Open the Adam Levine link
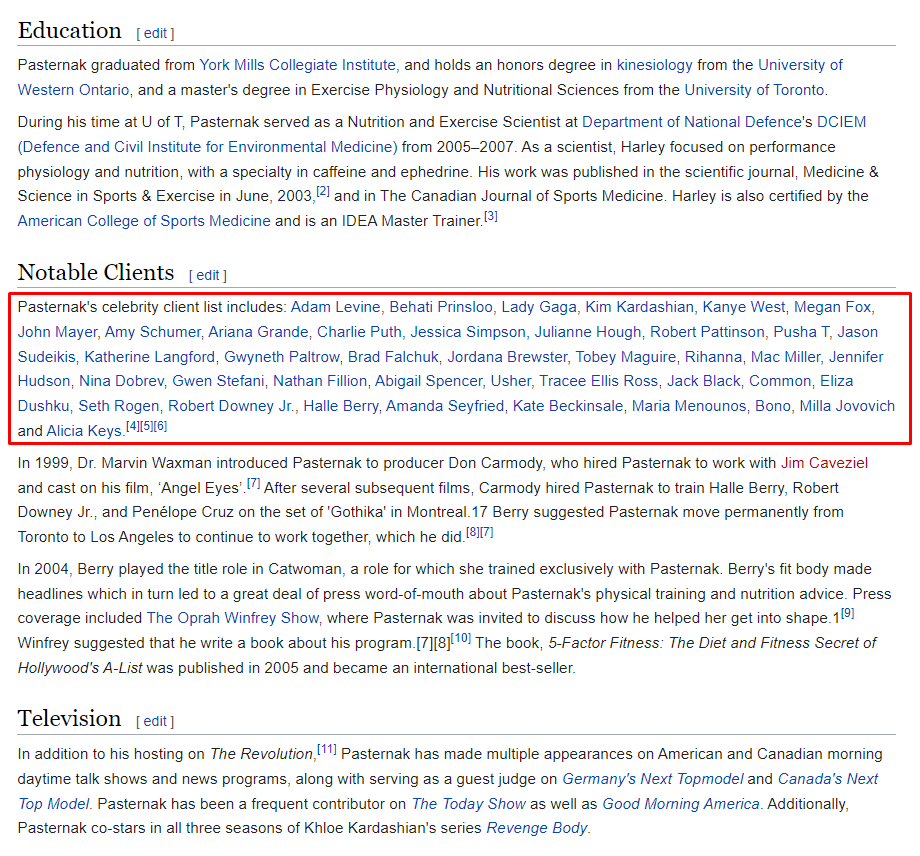Screen dimensions: 920x856 [x=336, y=307]
